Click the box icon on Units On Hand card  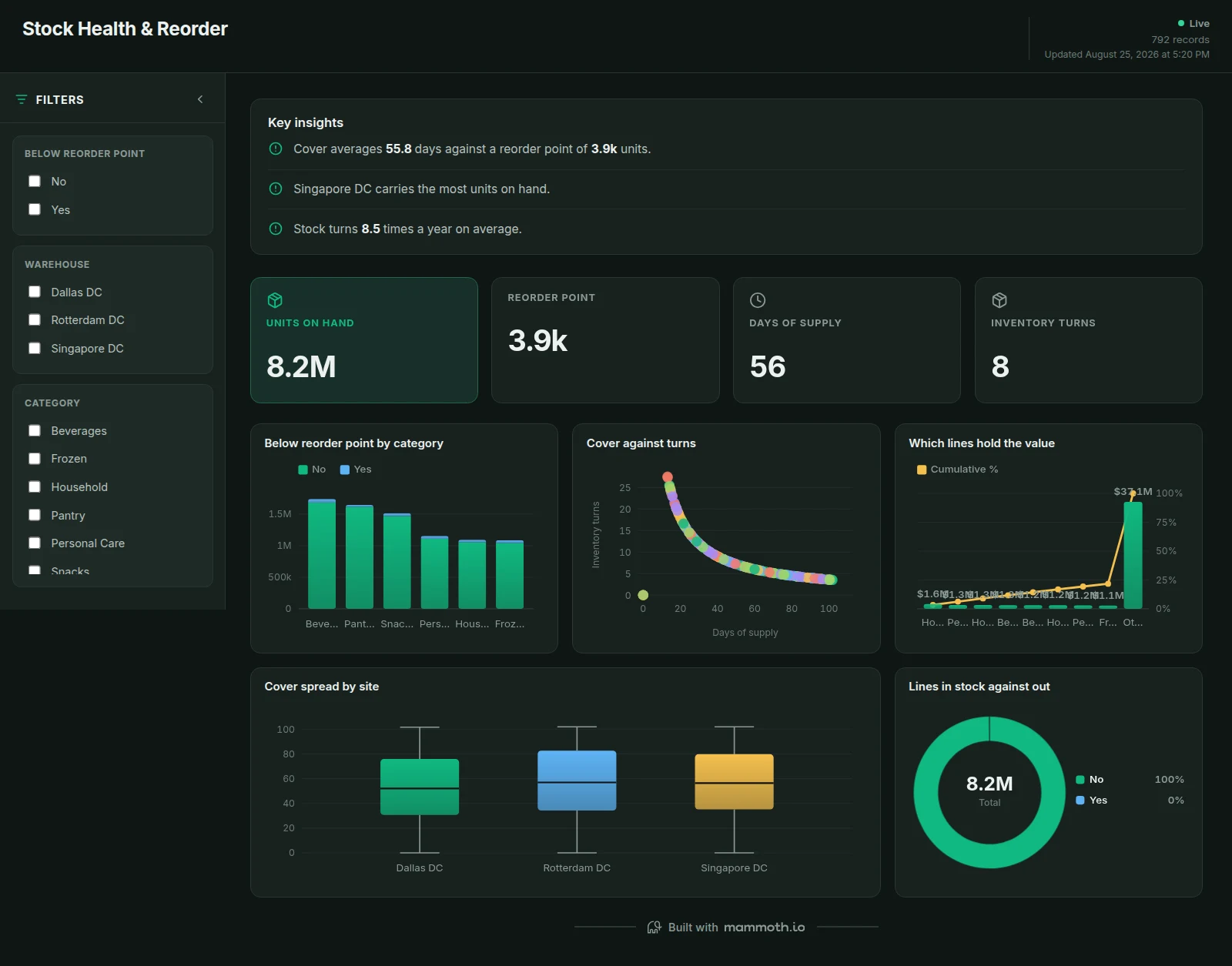click(275, 300)
